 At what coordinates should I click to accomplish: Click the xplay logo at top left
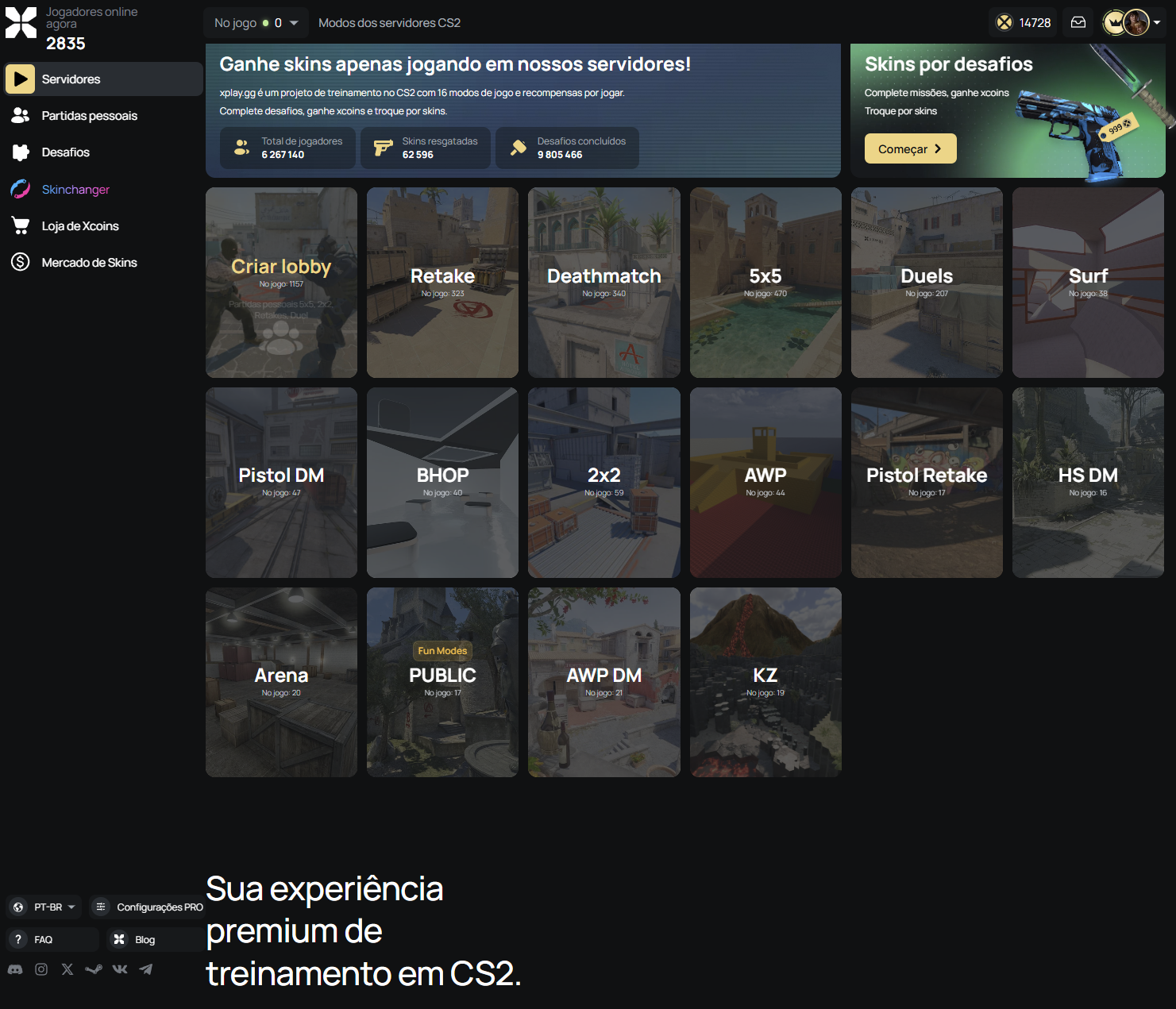[21, 22]
